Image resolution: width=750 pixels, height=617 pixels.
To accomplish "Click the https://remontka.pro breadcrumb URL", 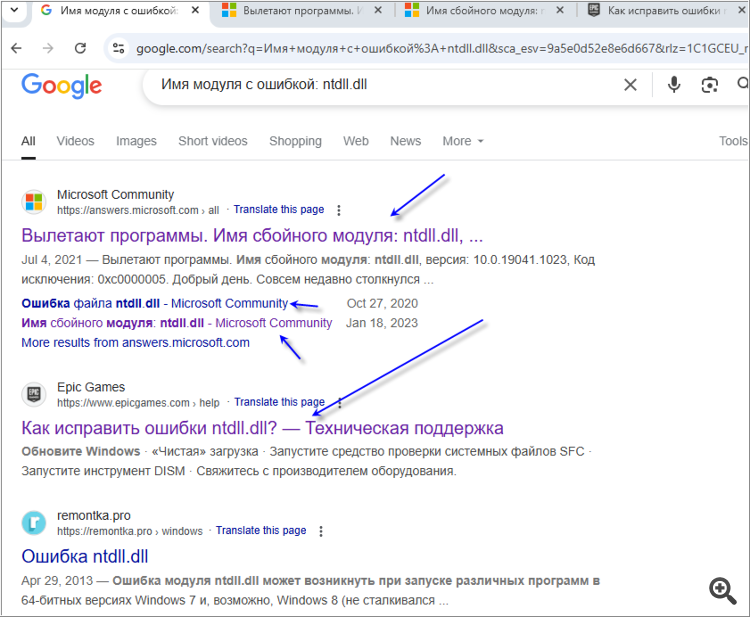I will [x=130, y=531].
